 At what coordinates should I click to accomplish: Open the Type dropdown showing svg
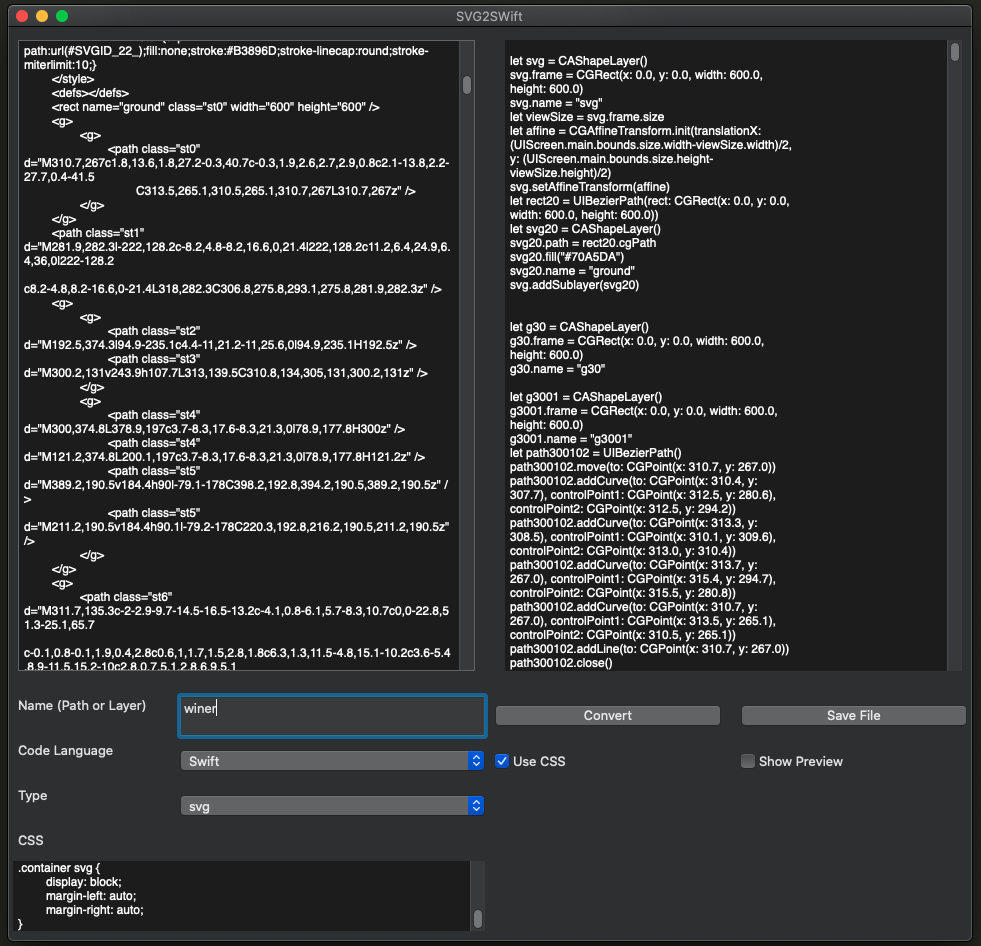tap(332, 806)
